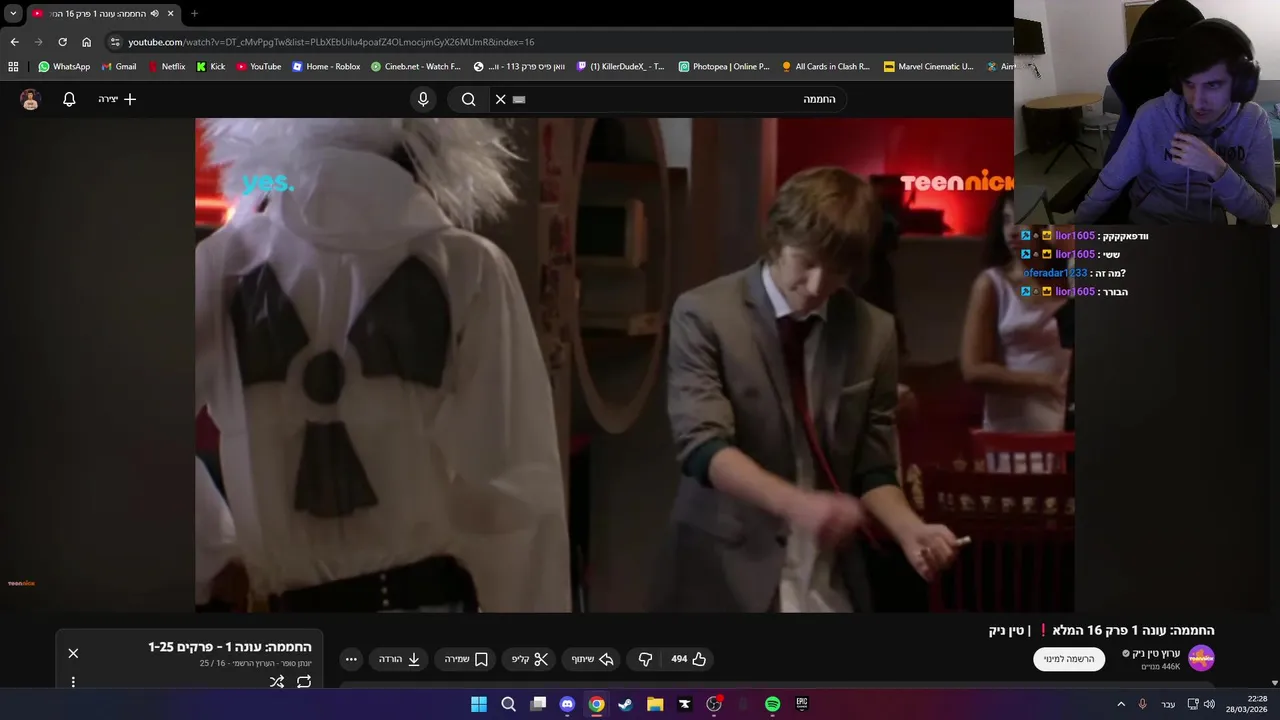The width and height of the screenshot is (1280, 720).
Task: Mute the tab audio speaker icon
Action: tap(154, 14)
